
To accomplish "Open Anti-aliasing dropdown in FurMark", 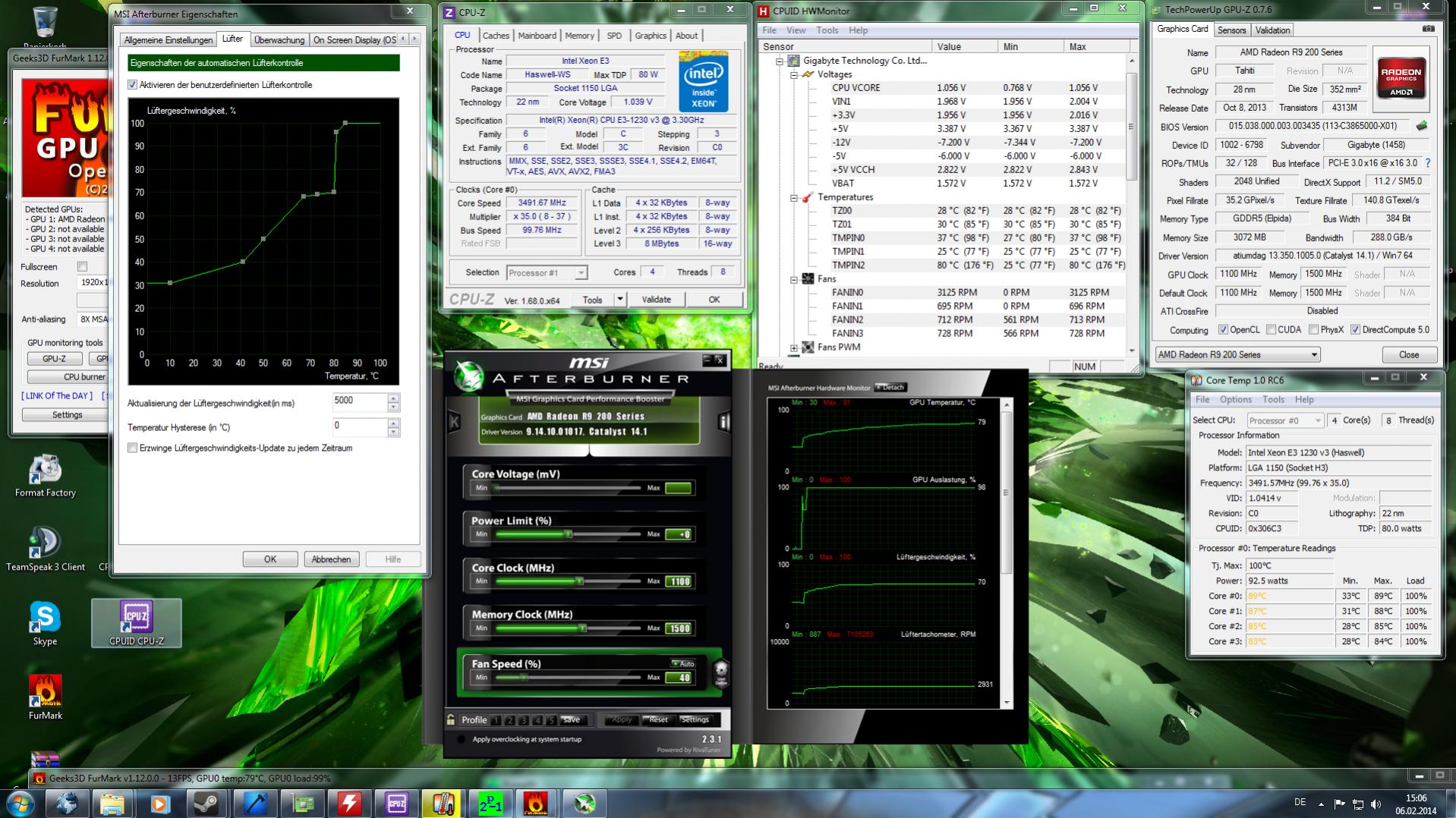I will pos(93,319).
